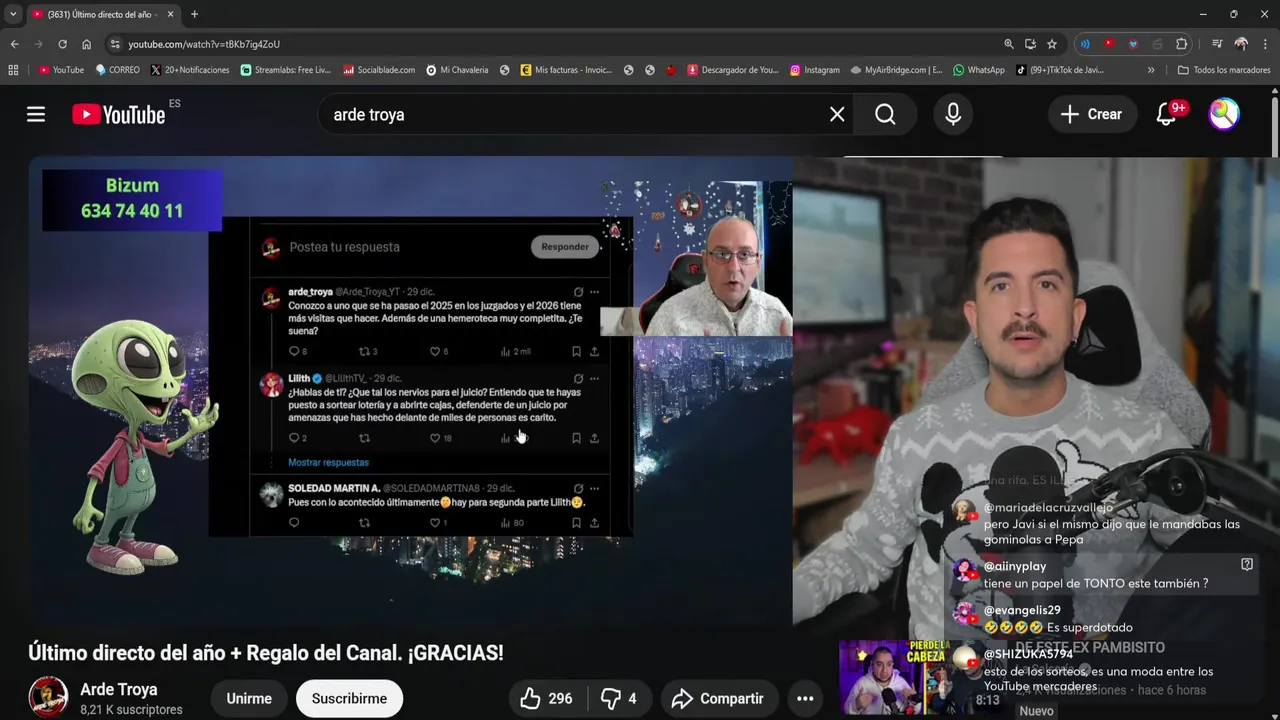This screenshot has height=720, width=1280.
Task: Go back using the browser back arrow
Action: click(14, 44)
